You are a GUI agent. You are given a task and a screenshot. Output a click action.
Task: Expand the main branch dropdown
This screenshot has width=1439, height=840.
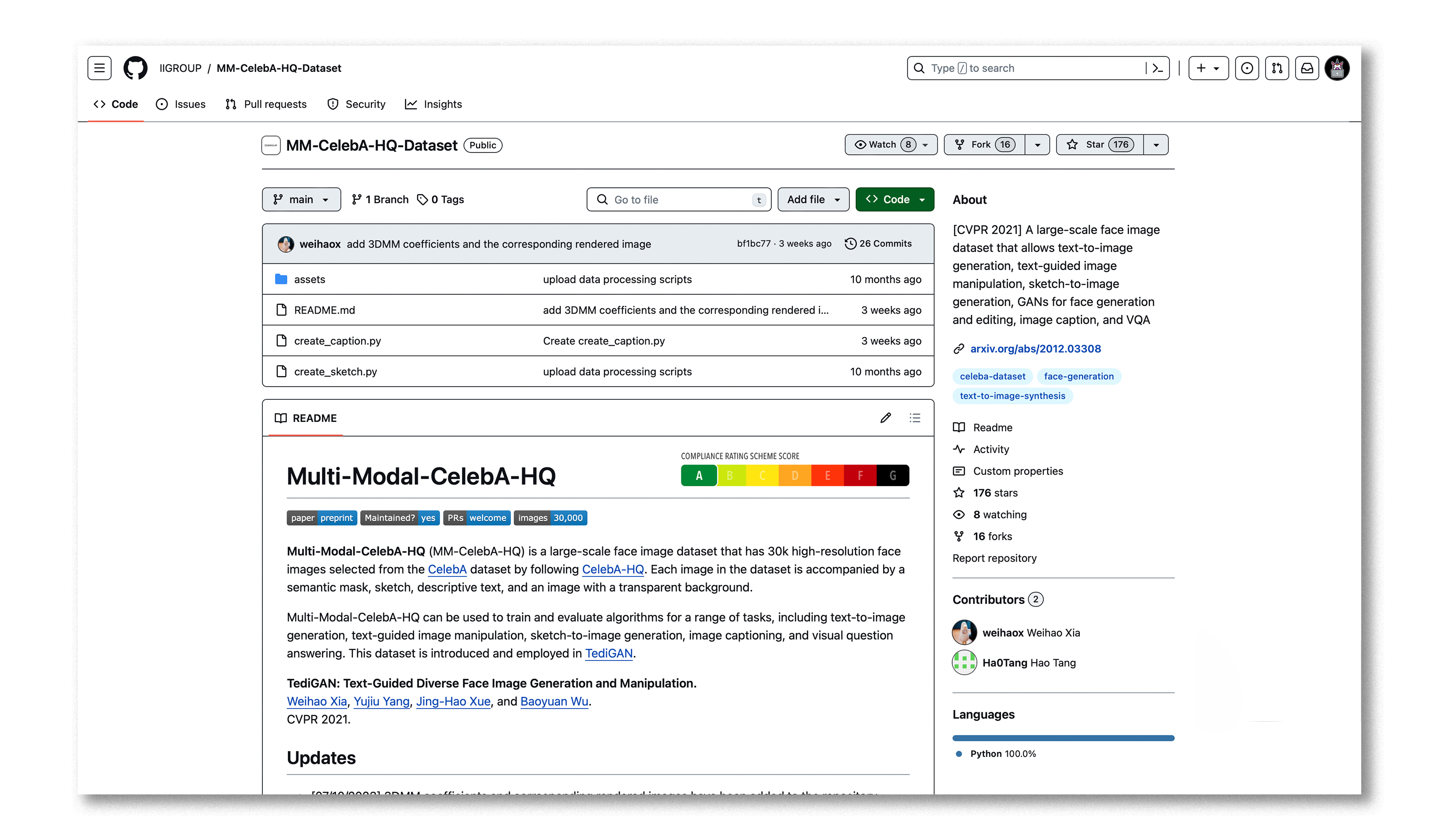(x=301, y=199)
